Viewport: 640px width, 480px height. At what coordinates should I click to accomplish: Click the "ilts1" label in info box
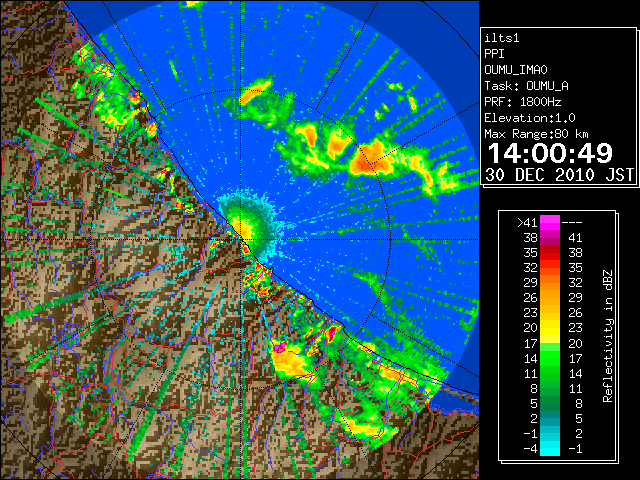[502, 38]
